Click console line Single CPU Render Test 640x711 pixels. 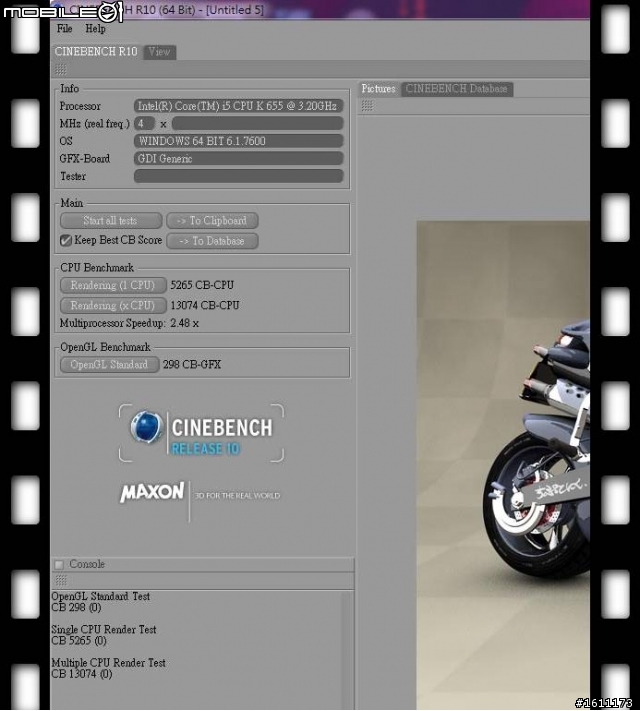[104, 629]
